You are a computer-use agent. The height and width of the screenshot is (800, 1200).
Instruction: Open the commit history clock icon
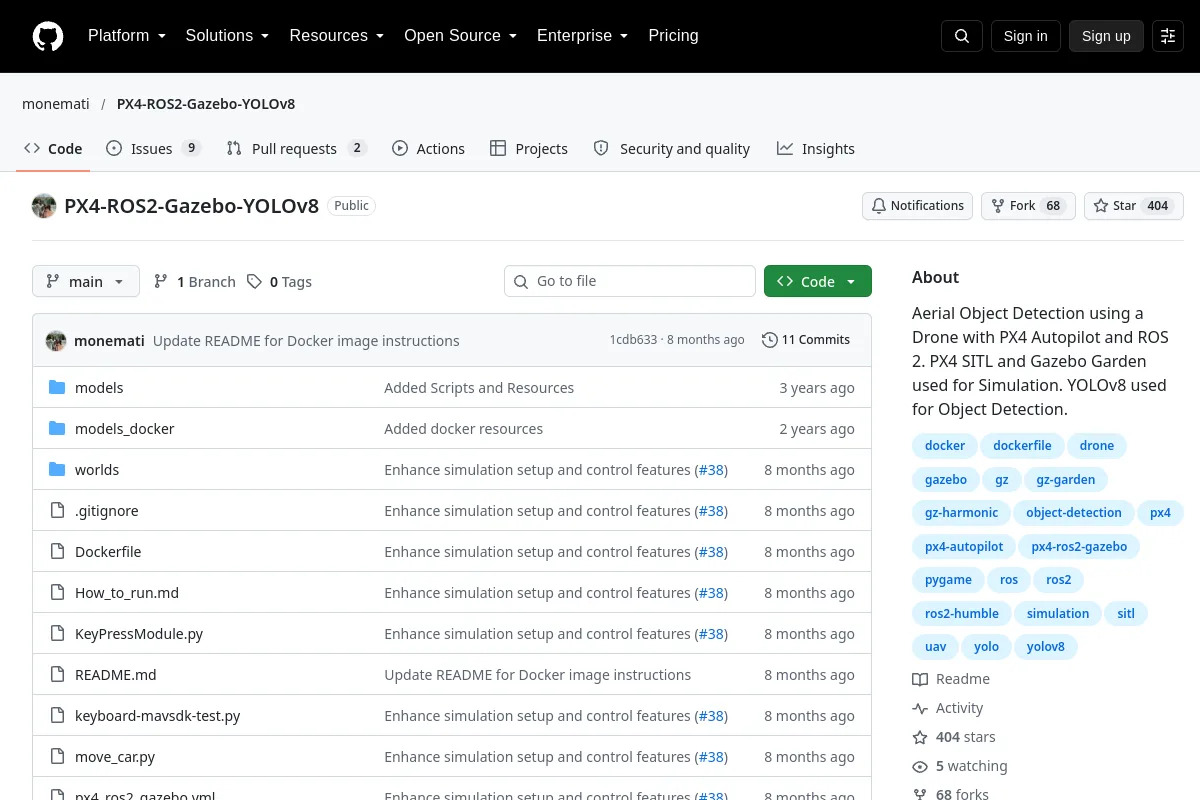click(x=769, y=340)
